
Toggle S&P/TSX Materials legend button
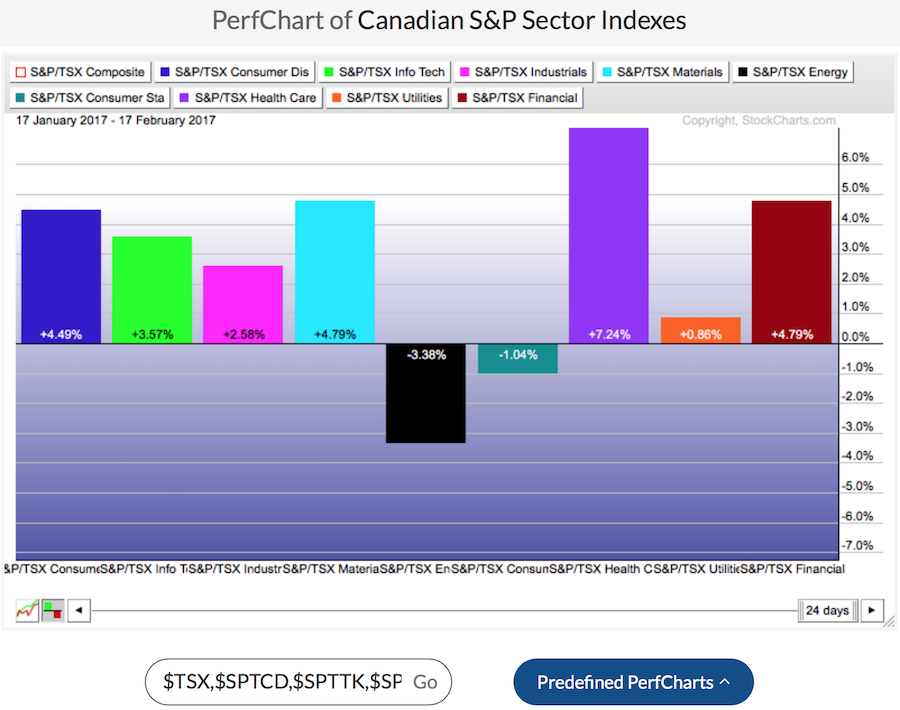click(x=663, y=72)
